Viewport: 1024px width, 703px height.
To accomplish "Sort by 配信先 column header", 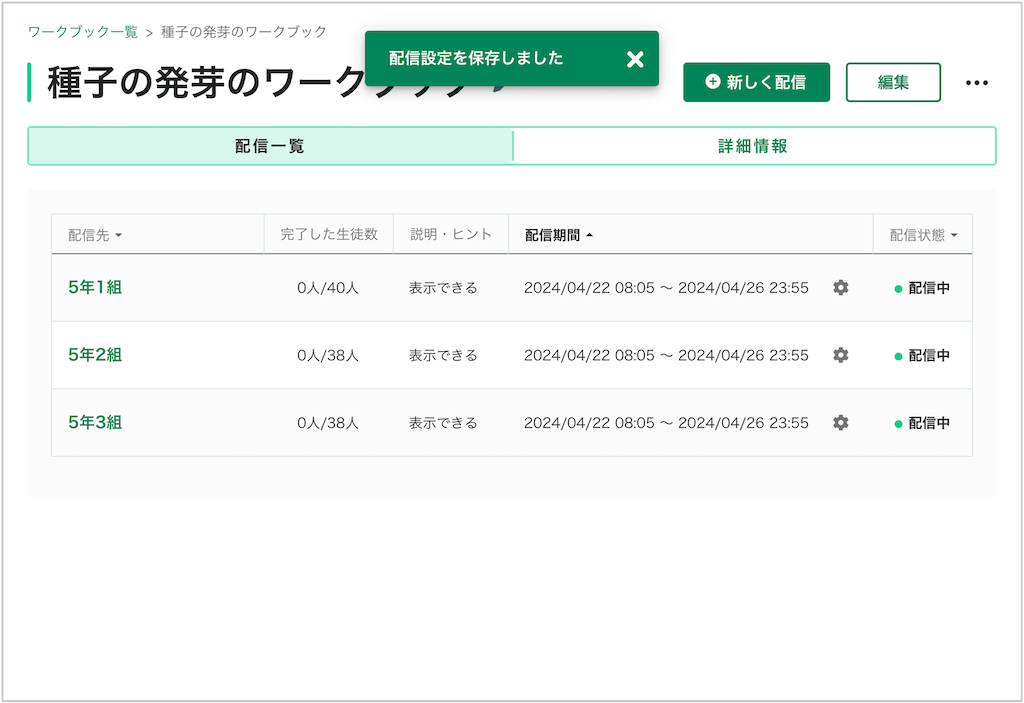I will [95, 235].
